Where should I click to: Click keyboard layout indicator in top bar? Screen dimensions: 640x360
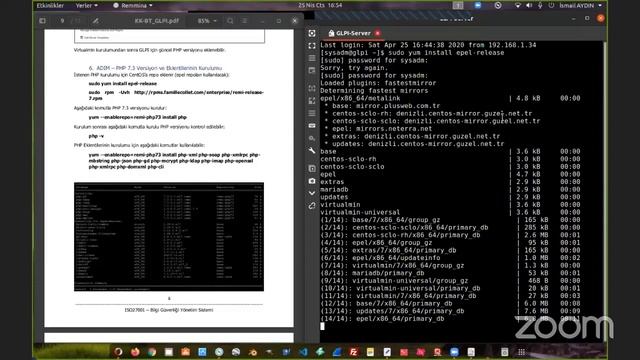tap(458, 5)
